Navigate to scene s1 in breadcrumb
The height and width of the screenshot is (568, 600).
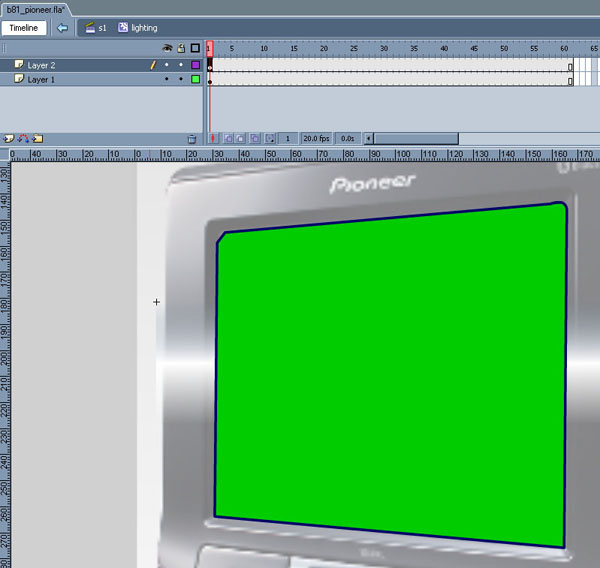pyautogui.click(x=102, y=28)
